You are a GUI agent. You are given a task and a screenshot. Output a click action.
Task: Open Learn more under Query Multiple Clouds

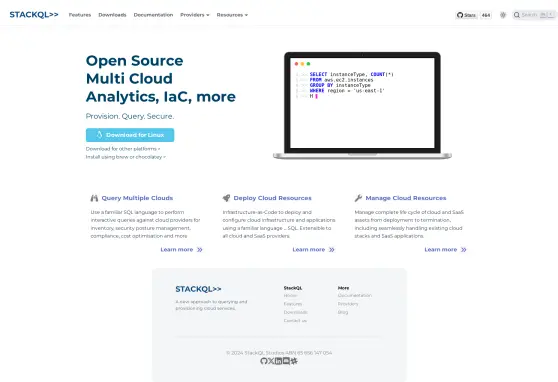coord(181,250)
